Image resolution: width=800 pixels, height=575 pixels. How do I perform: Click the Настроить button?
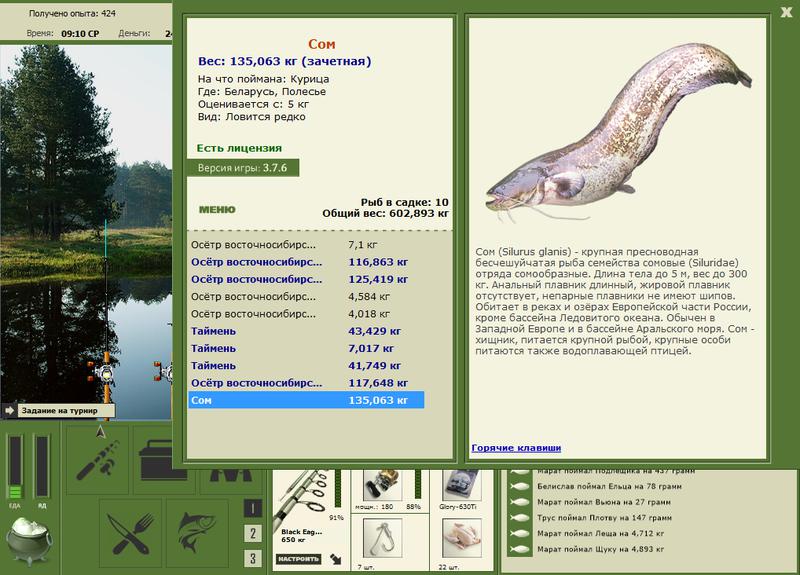tap(299, 559)
